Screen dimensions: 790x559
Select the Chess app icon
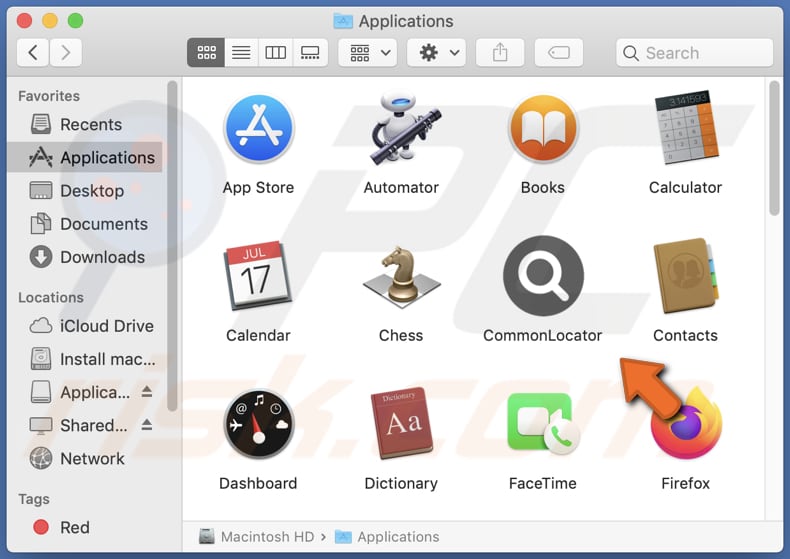[x=402, y=276]
